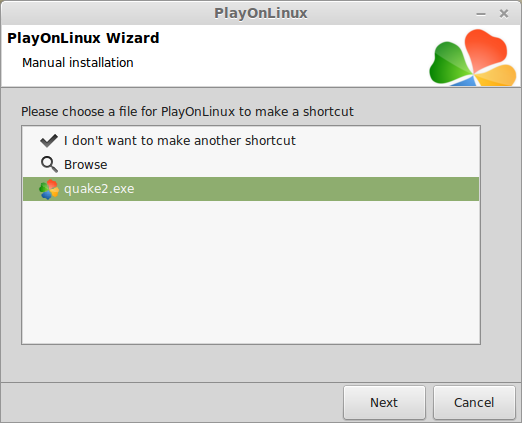
Task: Click the clover icon next to quake2.exe
Action: 49,189
